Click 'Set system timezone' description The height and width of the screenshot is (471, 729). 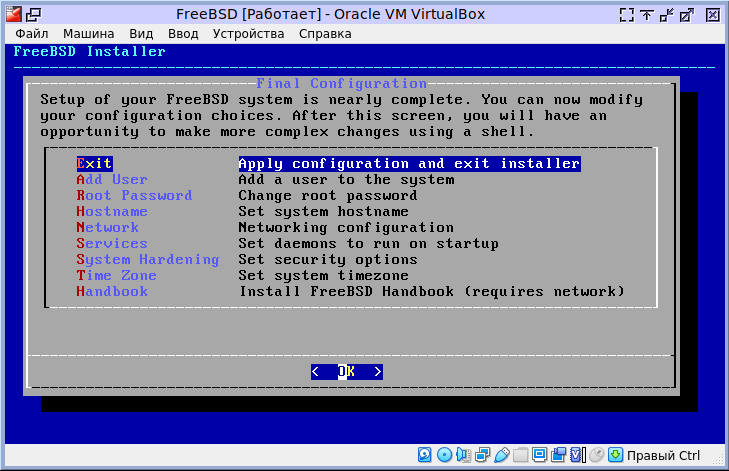coord(323,276)
